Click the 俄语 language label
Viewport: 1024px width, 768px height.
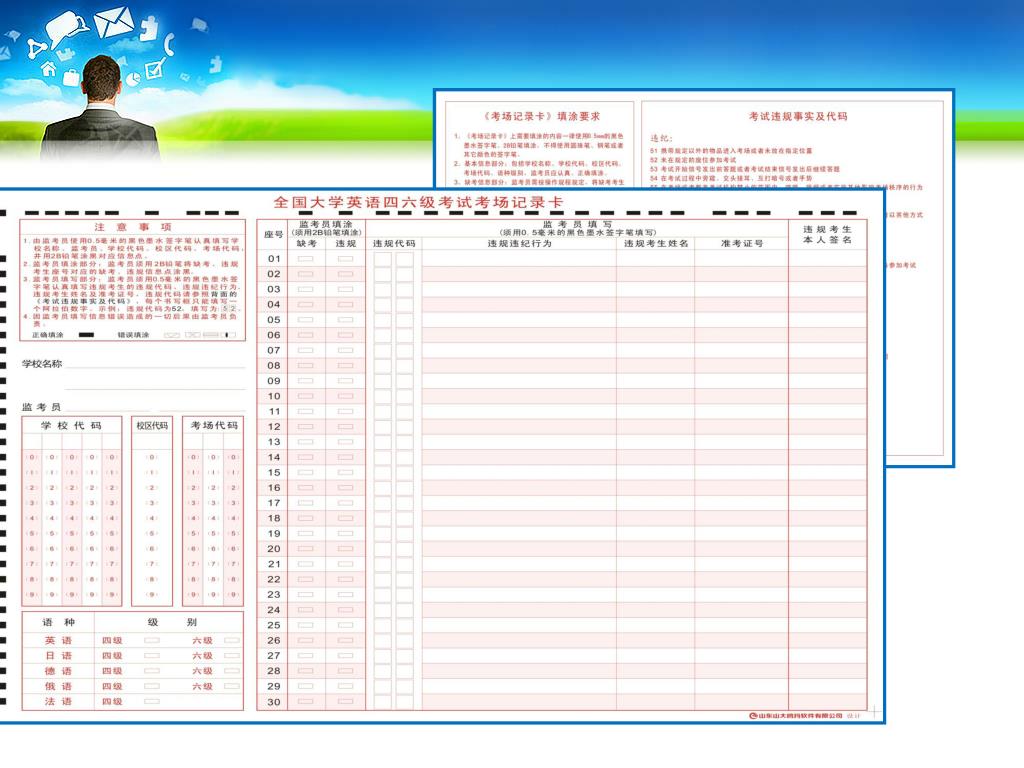[x=58, y=686]
